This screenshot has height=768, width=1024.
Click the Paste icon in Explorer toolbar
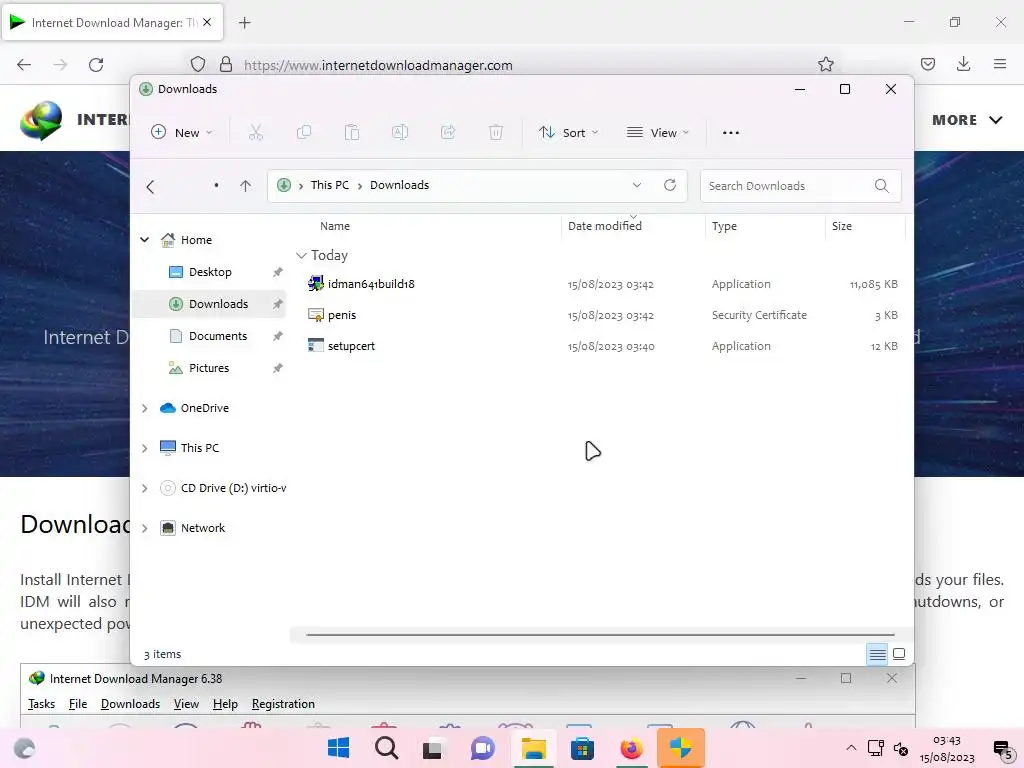(352, 133)
